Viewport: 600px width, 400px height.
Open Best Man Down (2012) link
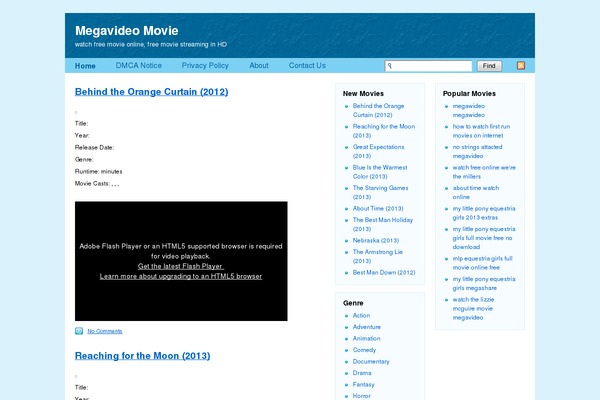[384, 273]
